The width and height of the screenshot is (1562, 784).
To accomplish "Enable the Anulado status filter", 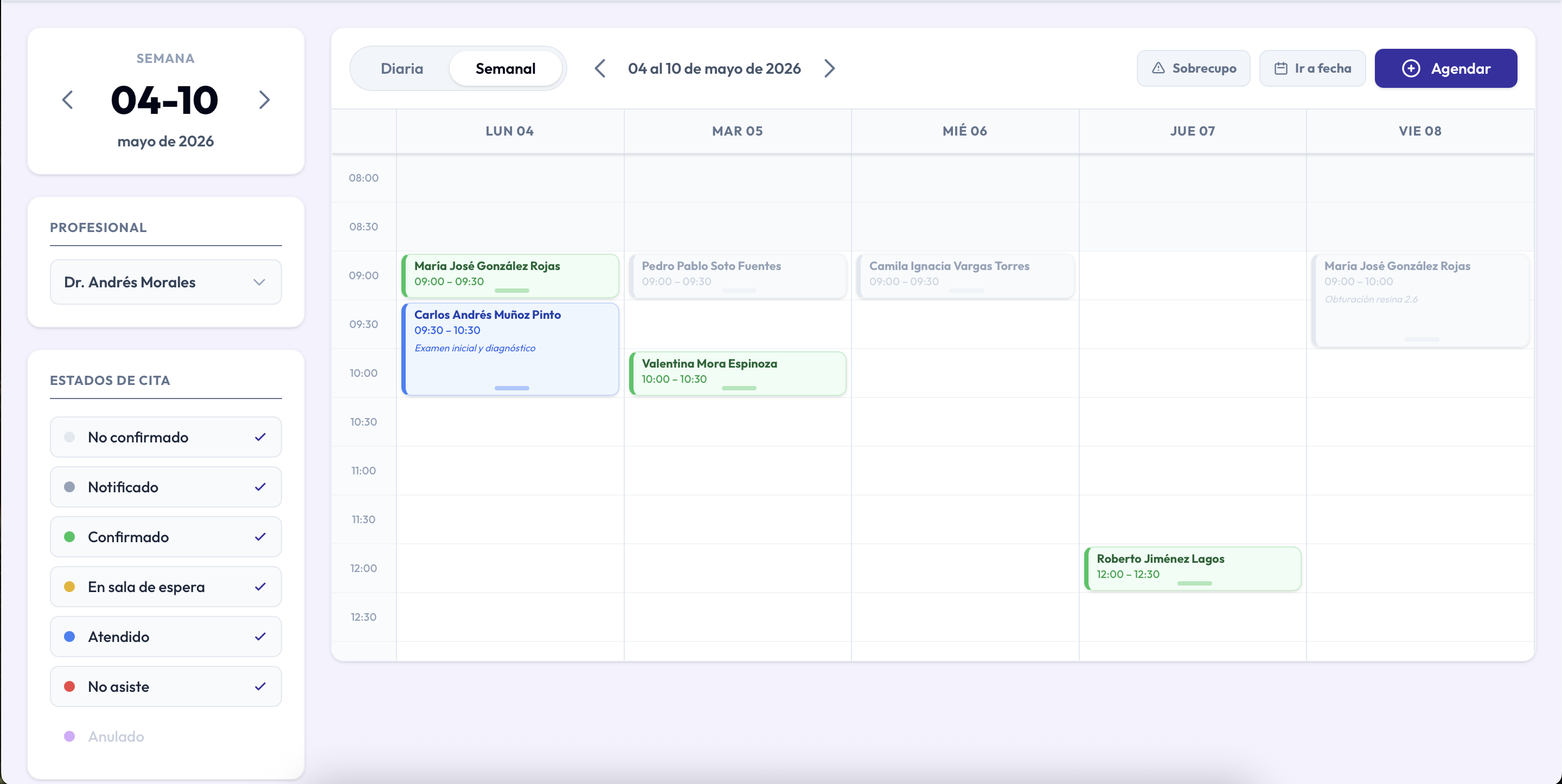I will [165, 736].
